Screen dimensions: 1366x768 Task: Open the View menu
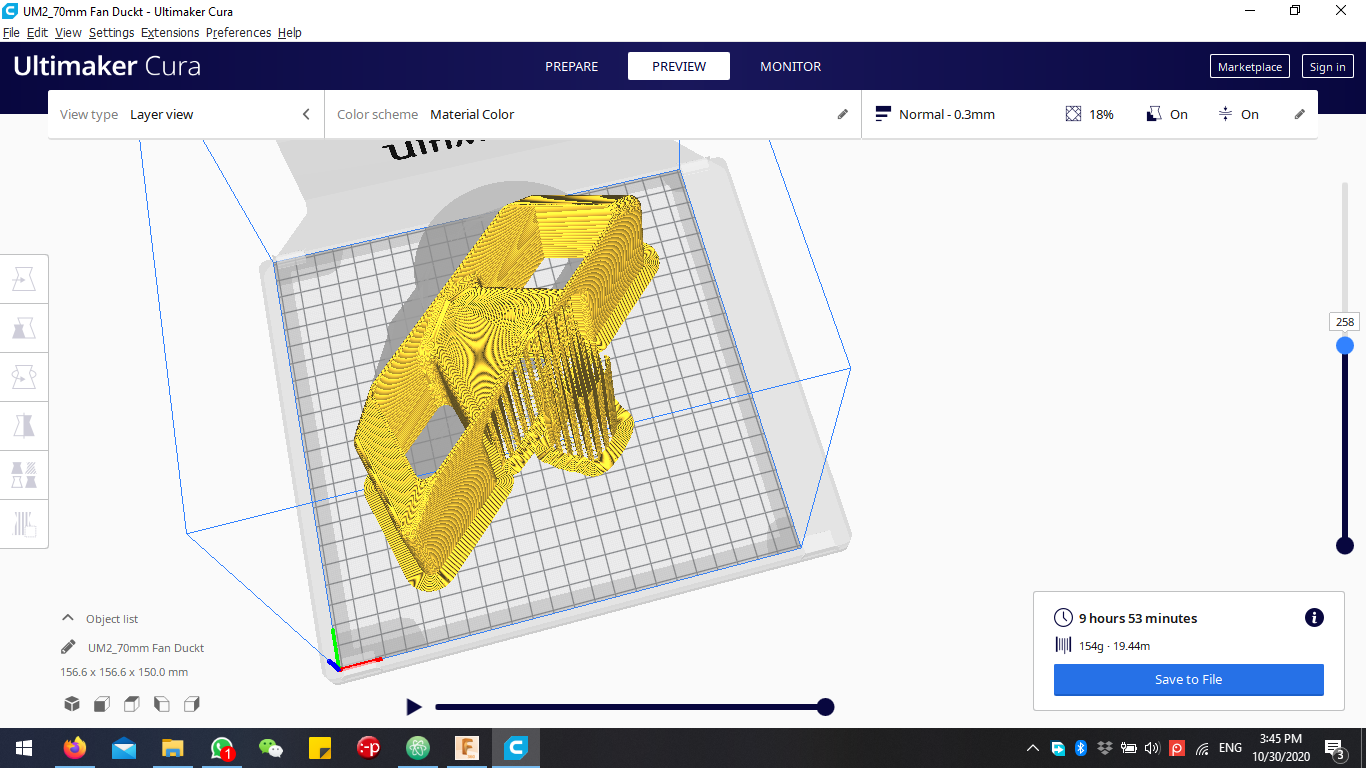click(x=68, y=32)
